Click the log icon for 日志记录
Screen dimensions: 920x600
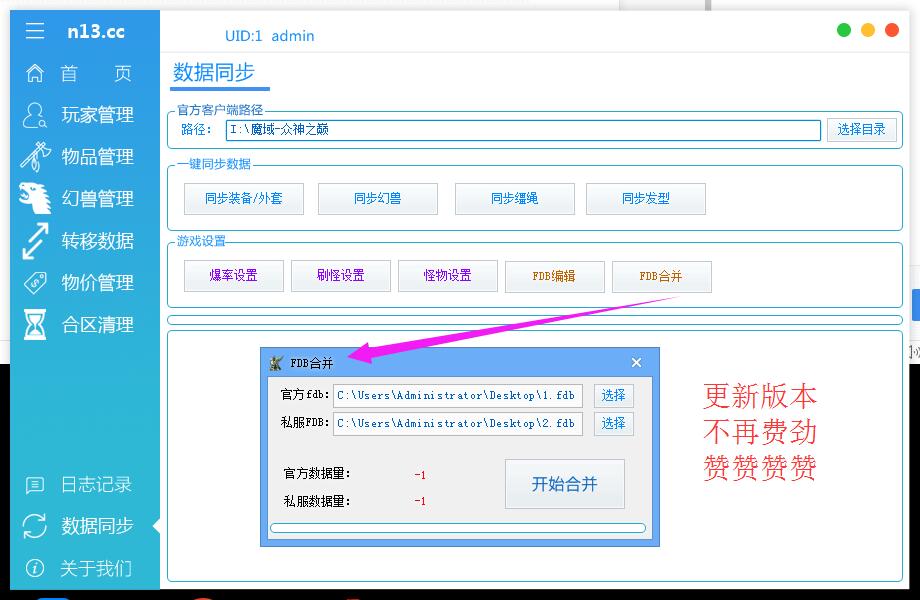point(35,484)
